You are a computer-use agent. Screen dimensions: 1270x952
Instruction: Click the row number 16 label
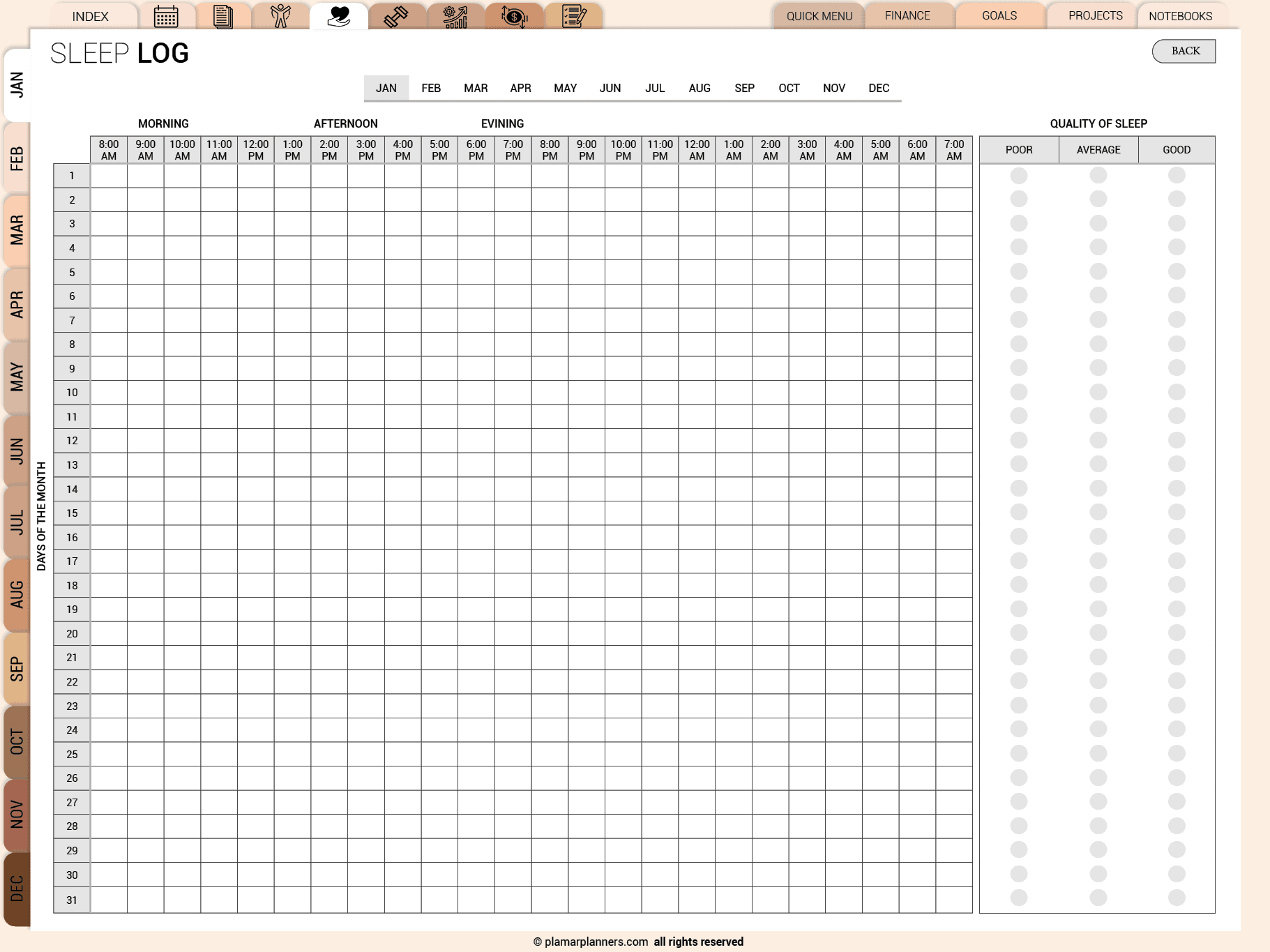(x=72, y=537)
